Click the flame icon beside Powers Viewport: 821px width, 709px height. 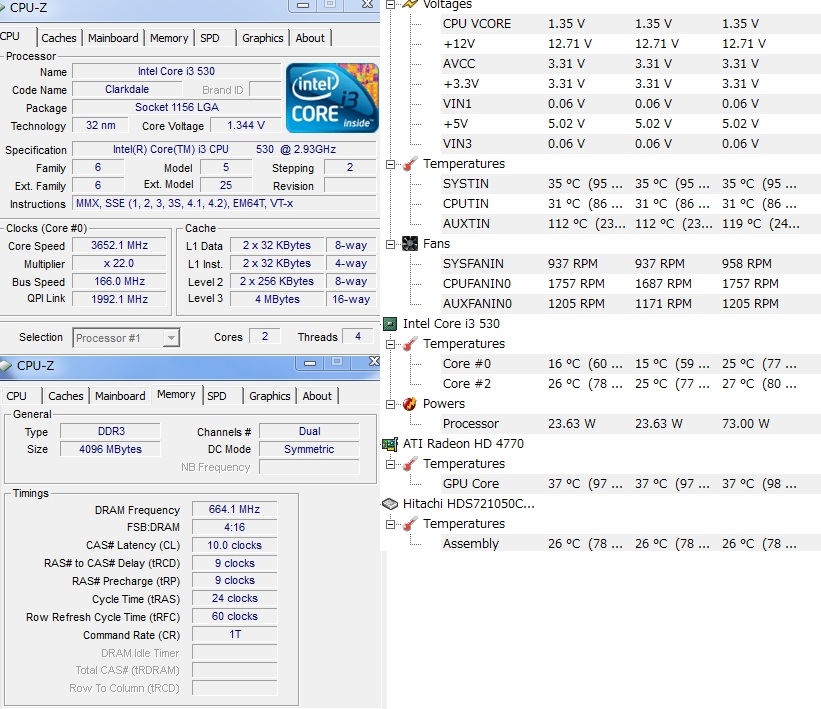tap(409, 404)
